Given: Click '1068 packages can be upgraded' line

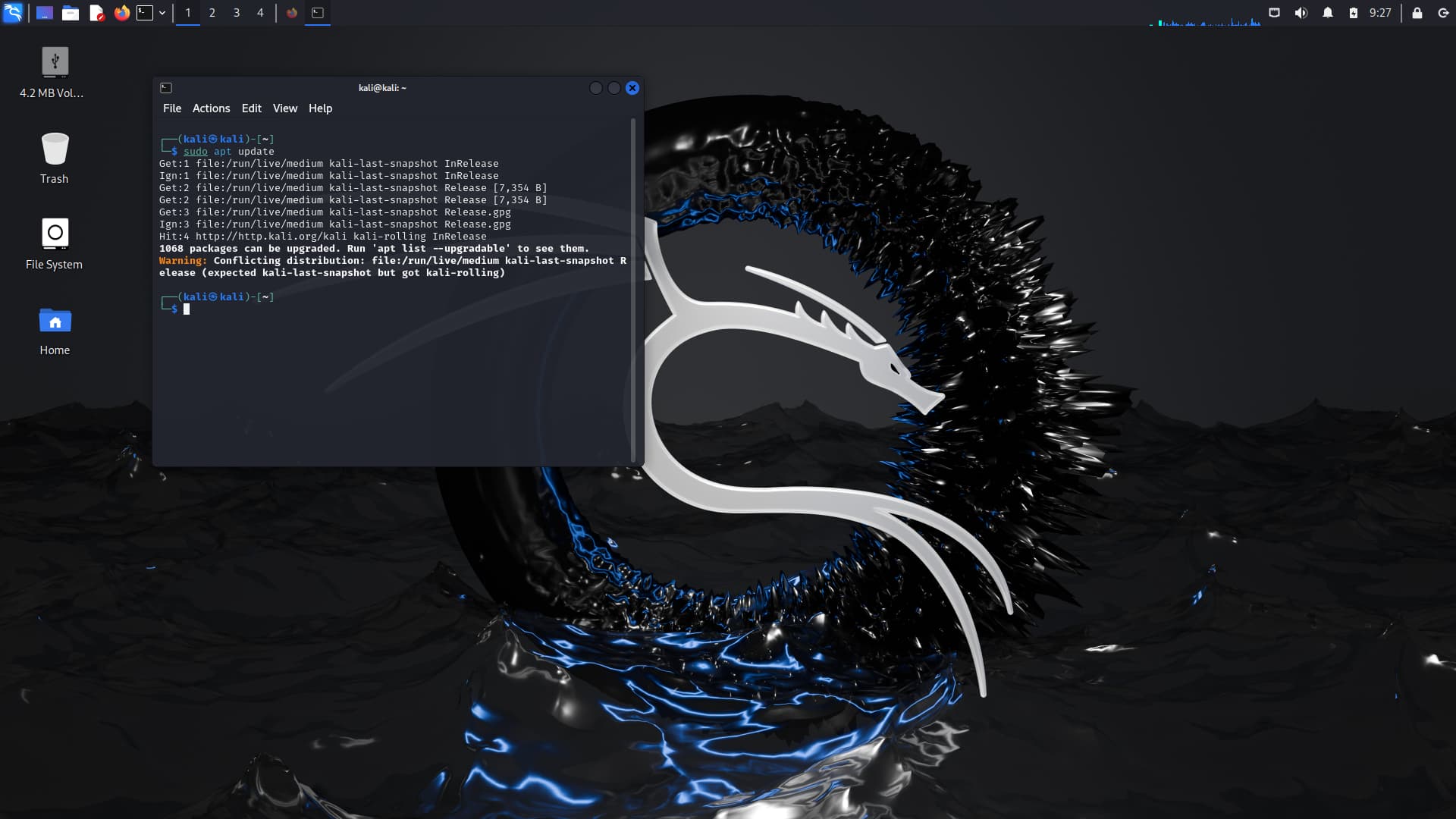Looking at the screenshot, I should (374, 249).
